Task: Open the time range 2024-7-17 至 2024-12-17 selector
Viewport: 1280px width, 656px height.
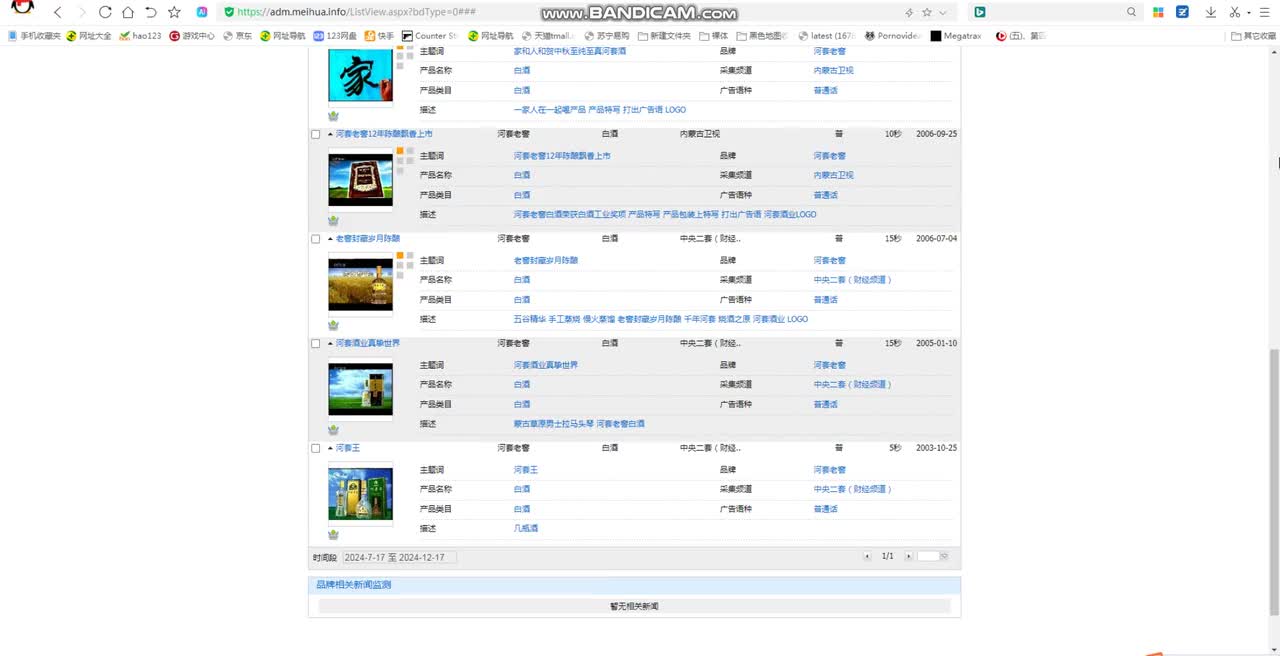Action: [399, 557]
